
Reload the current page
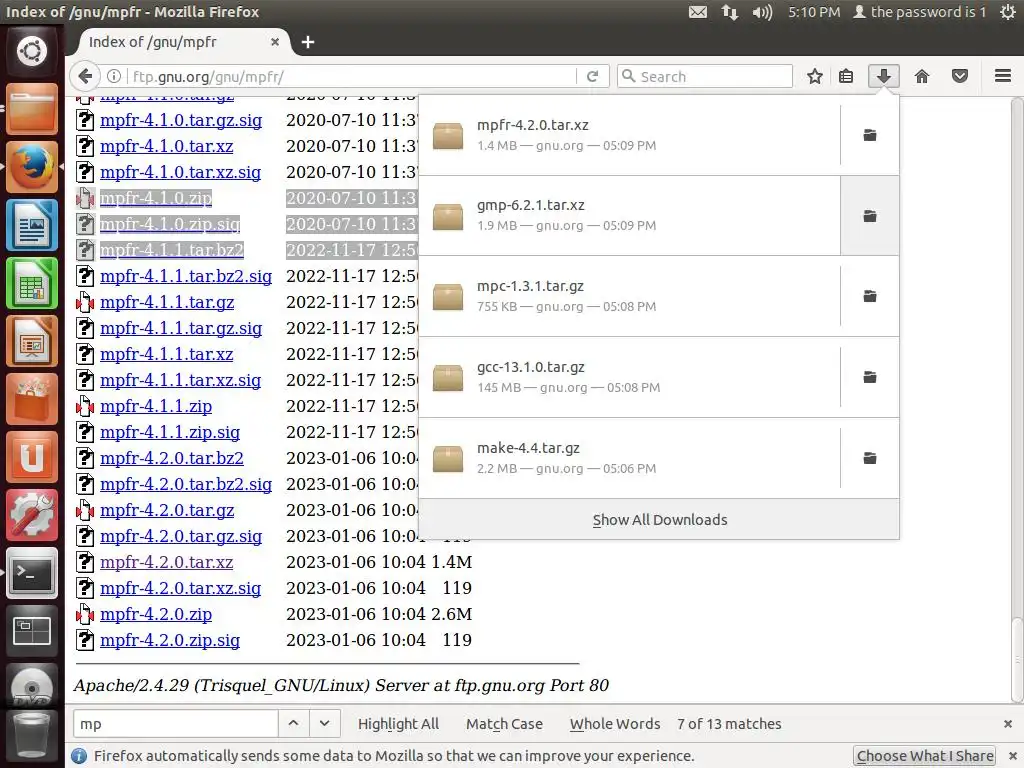(x=592, y=76)
